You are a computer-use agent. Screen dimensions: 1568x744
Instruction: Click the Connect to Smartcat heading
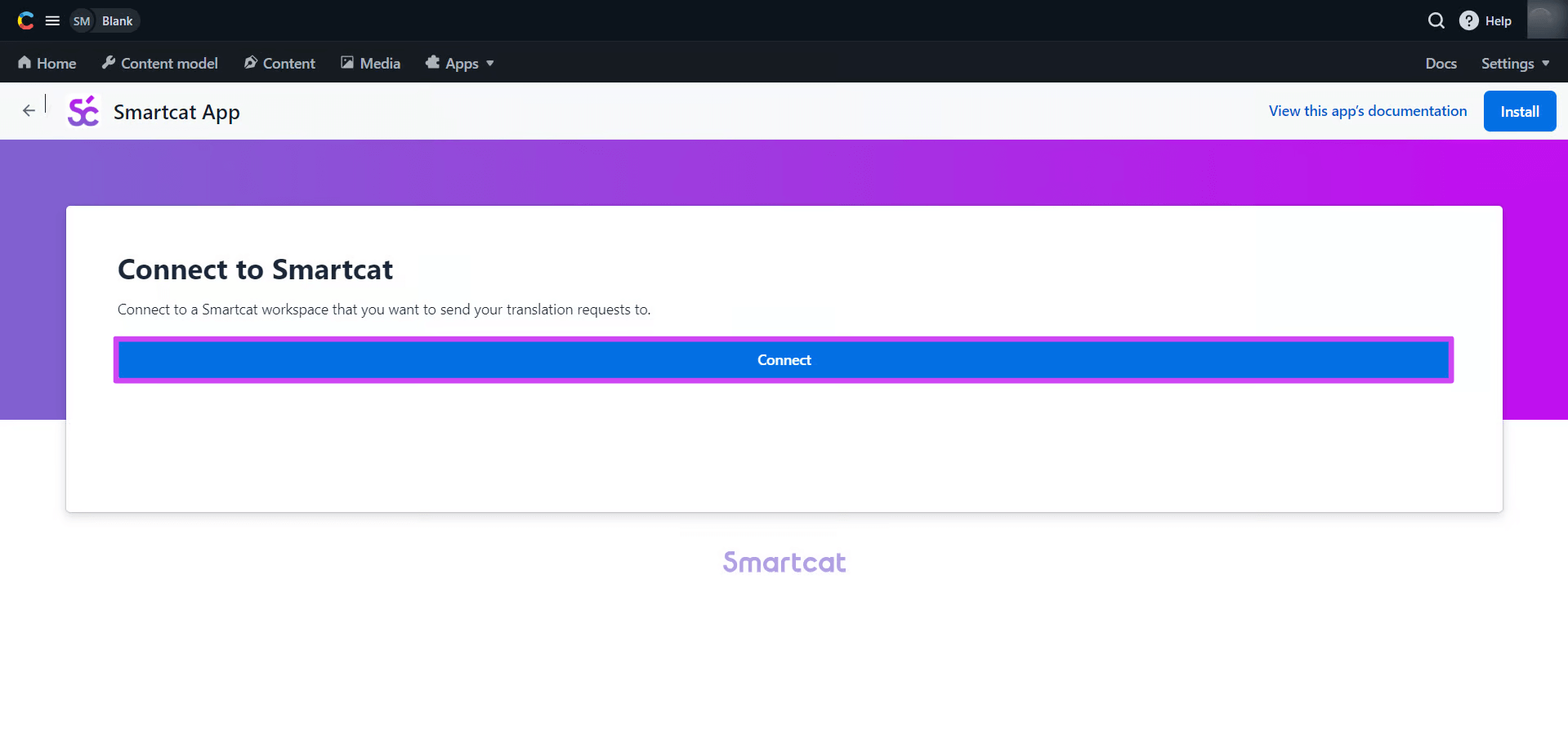pos(255,270)
